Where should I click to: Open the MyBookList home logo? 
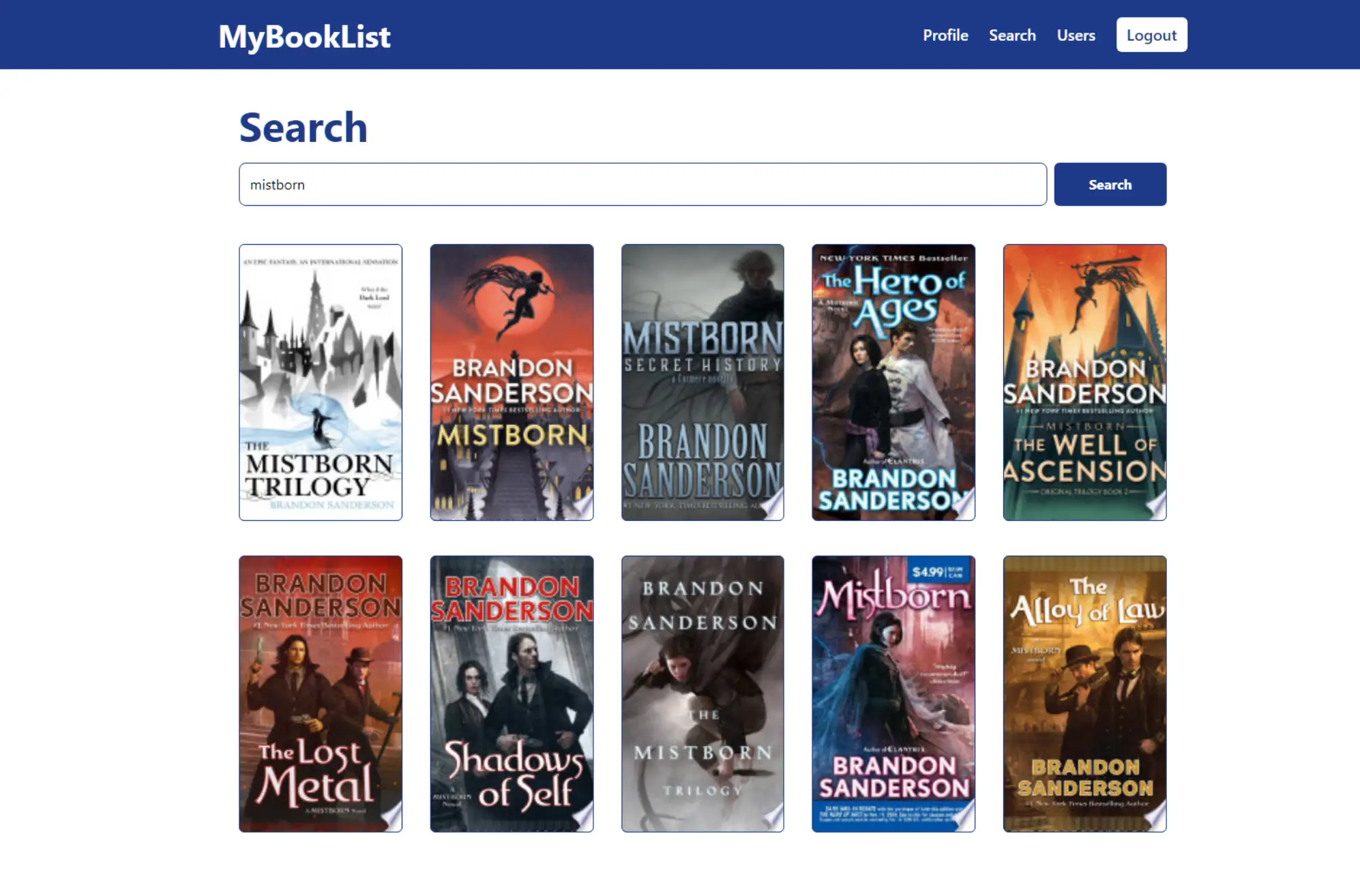(304, 36)
